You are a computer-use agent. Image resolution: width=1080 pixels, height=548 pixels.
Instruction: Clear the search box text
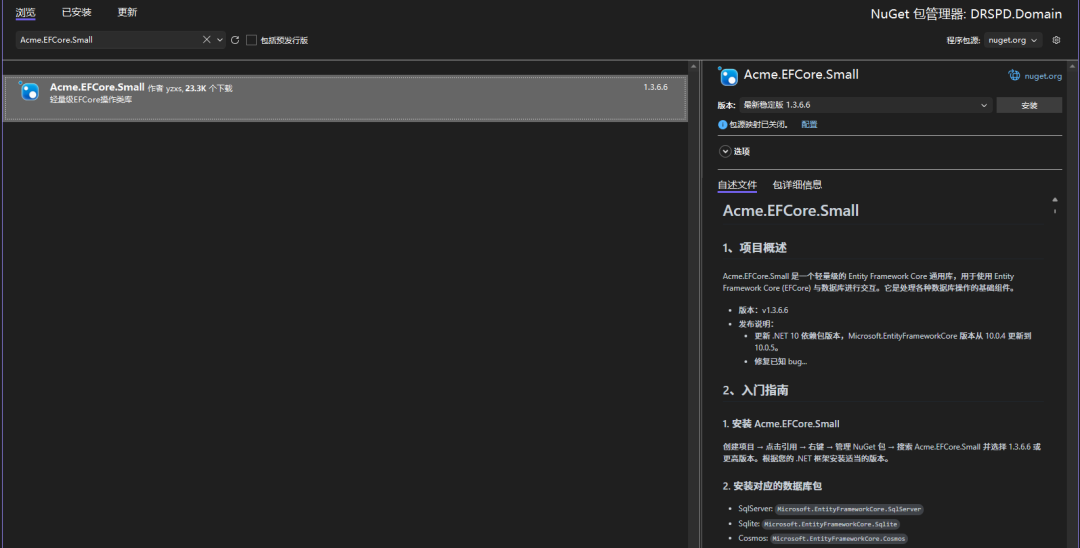(207, 40)
